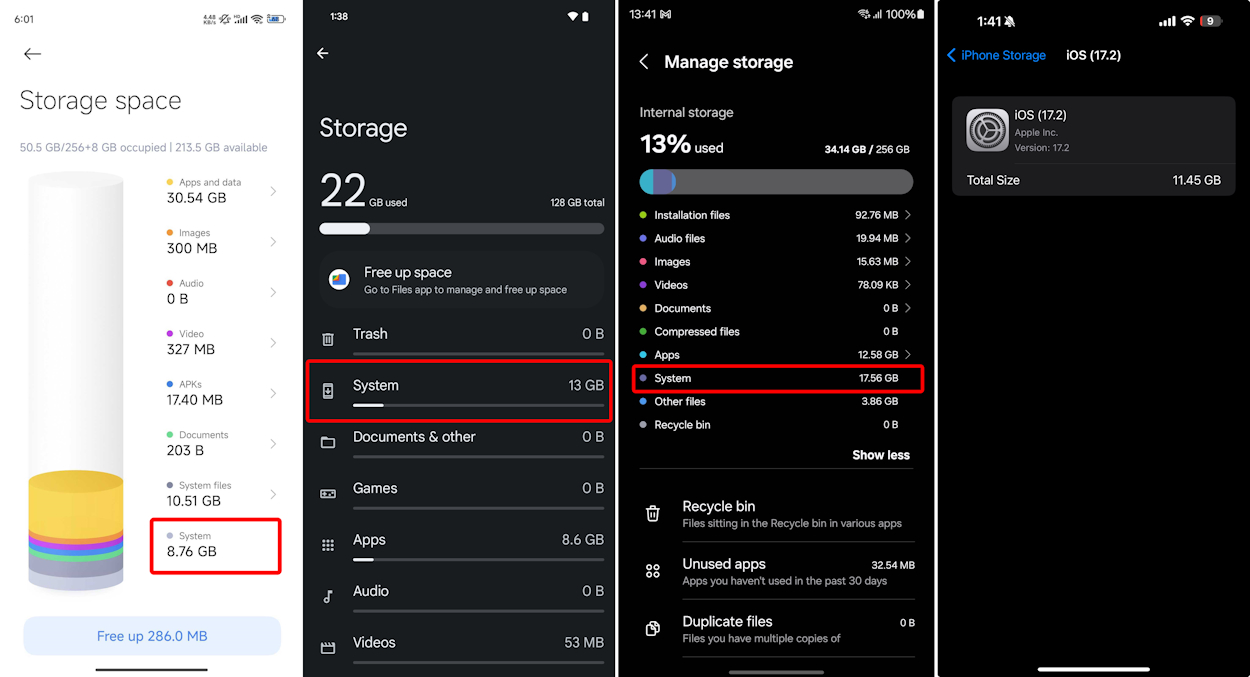
Task: Go back to iPhone Storage
Action: click(996, 55)
